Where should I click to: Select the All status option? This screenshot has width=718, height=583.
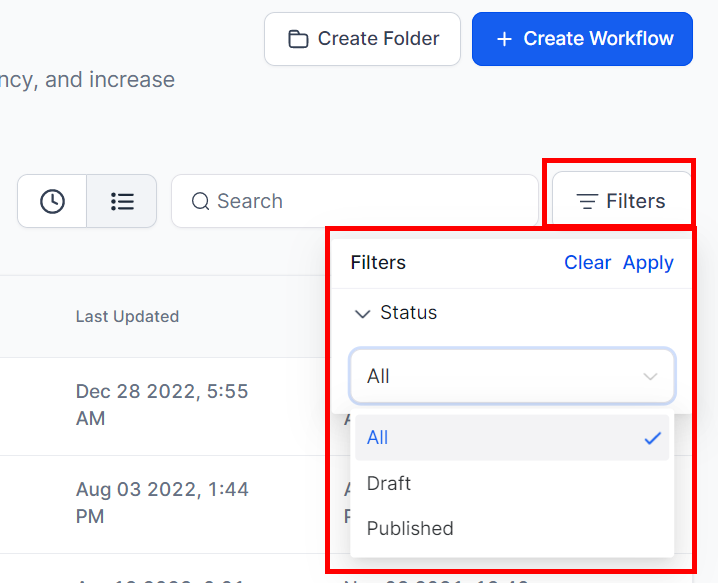378,438
